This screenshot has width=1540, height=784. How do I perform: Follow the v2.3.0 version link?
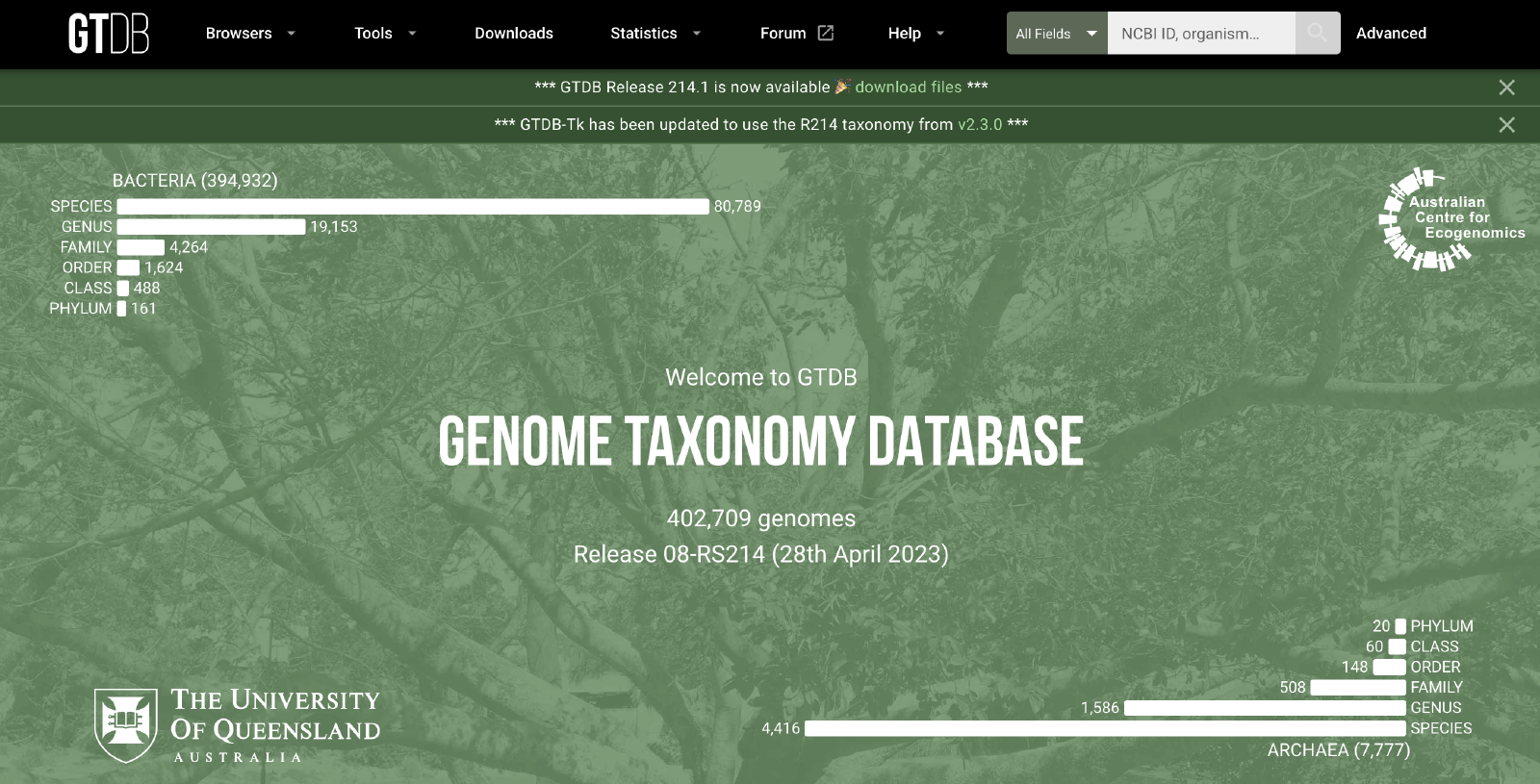coord(979,125)
